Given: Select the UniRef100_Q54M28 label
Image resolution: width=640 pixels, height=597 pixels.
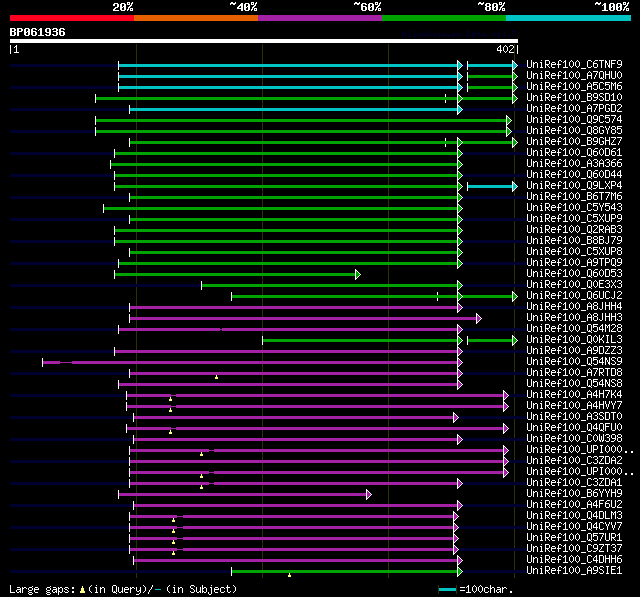Looking at the screenshot, I should point(574,329).
